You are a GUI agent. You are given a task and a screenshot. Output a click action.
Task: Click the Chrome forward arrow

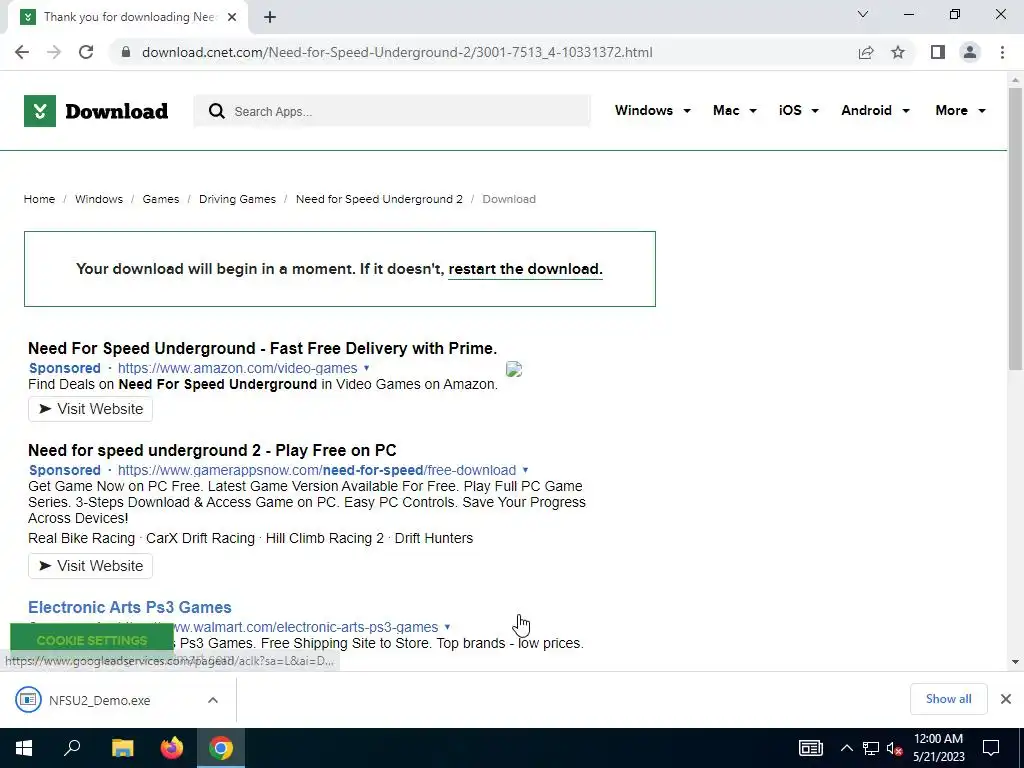(x=54, y=52)
